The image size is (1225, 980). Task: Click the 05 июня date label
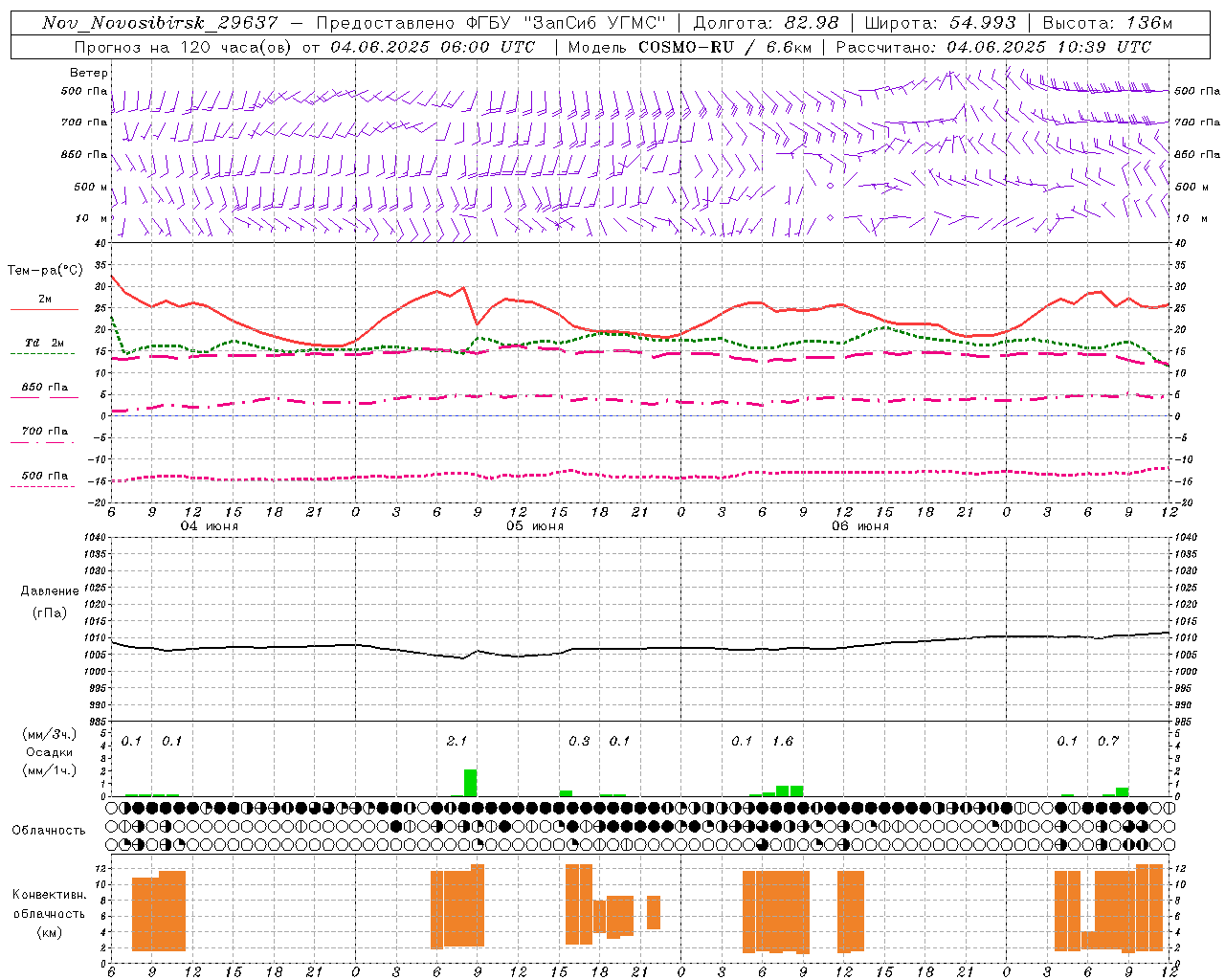point(535,525)
